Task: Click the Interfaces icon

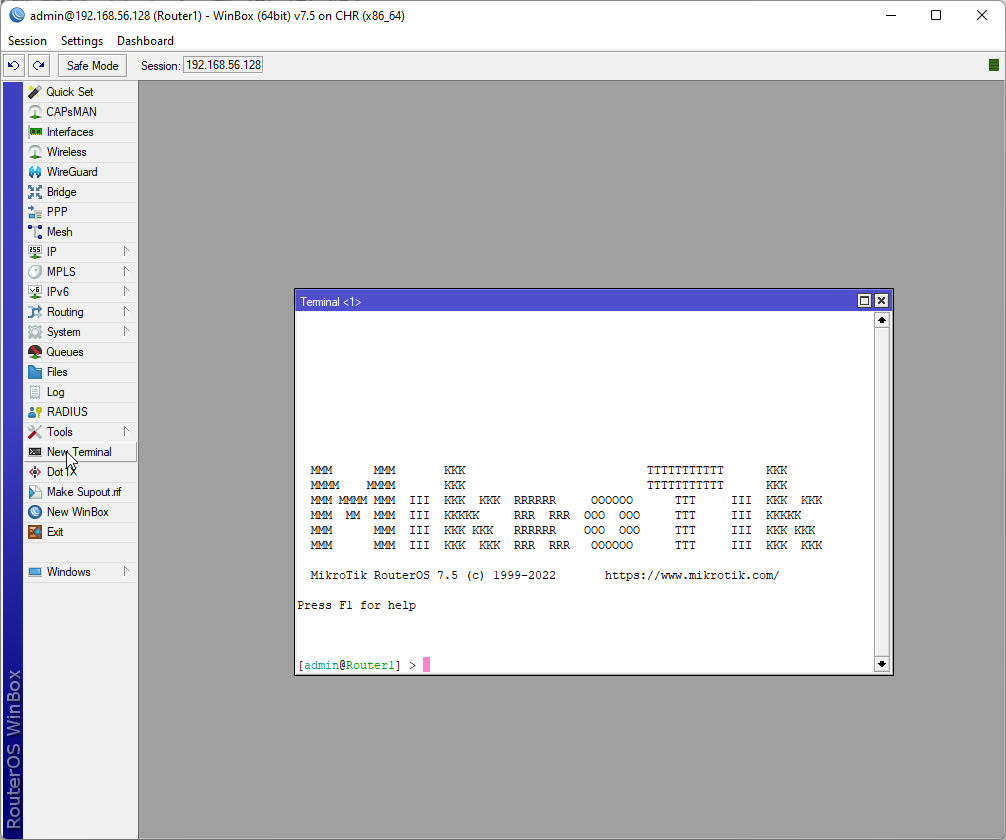Action: (35, 132)
